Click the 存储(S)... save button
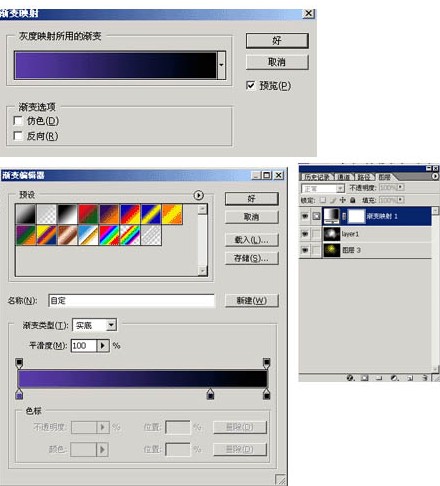 tap(252, 258)
